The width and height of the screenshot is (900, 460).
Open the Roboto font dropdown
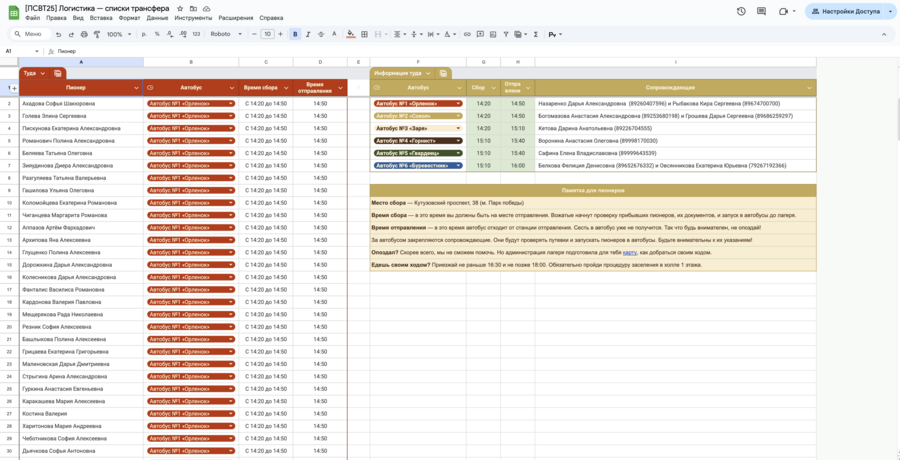pyautogui.click(x=225, y=34)
